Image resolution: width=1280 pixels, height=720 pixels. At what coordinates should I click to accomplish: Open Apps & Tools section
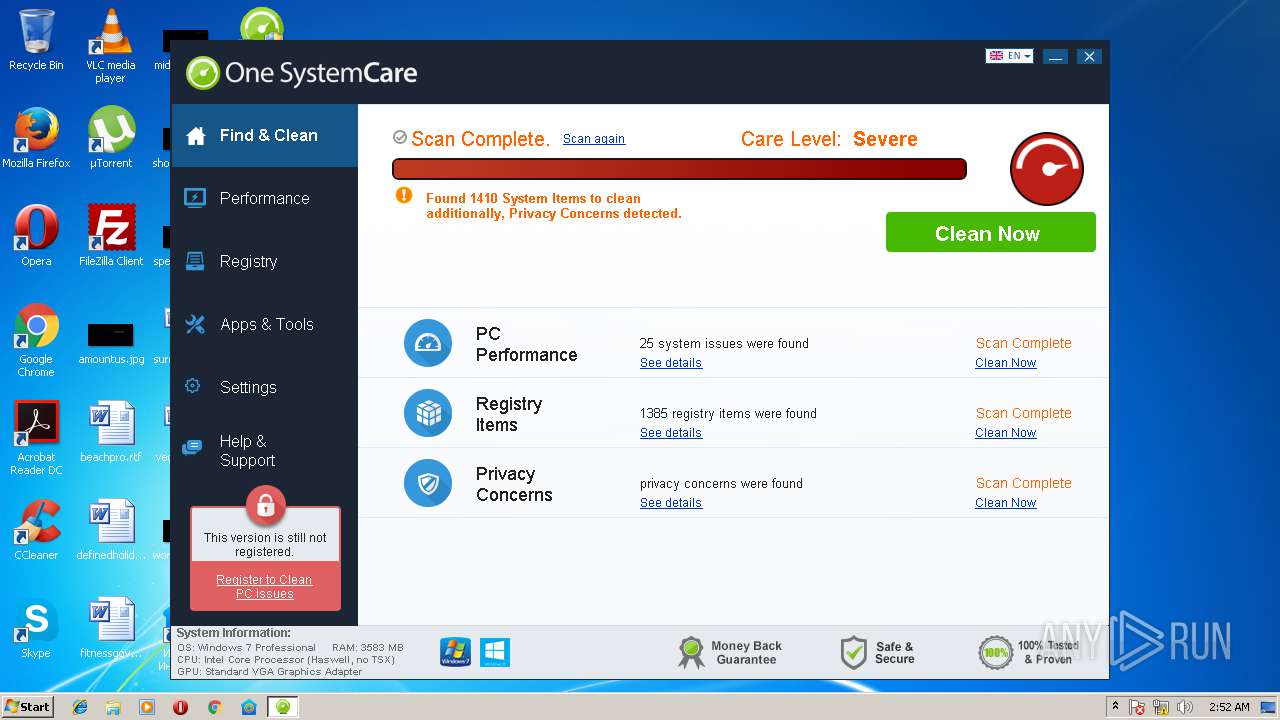(x=264, y=324)
